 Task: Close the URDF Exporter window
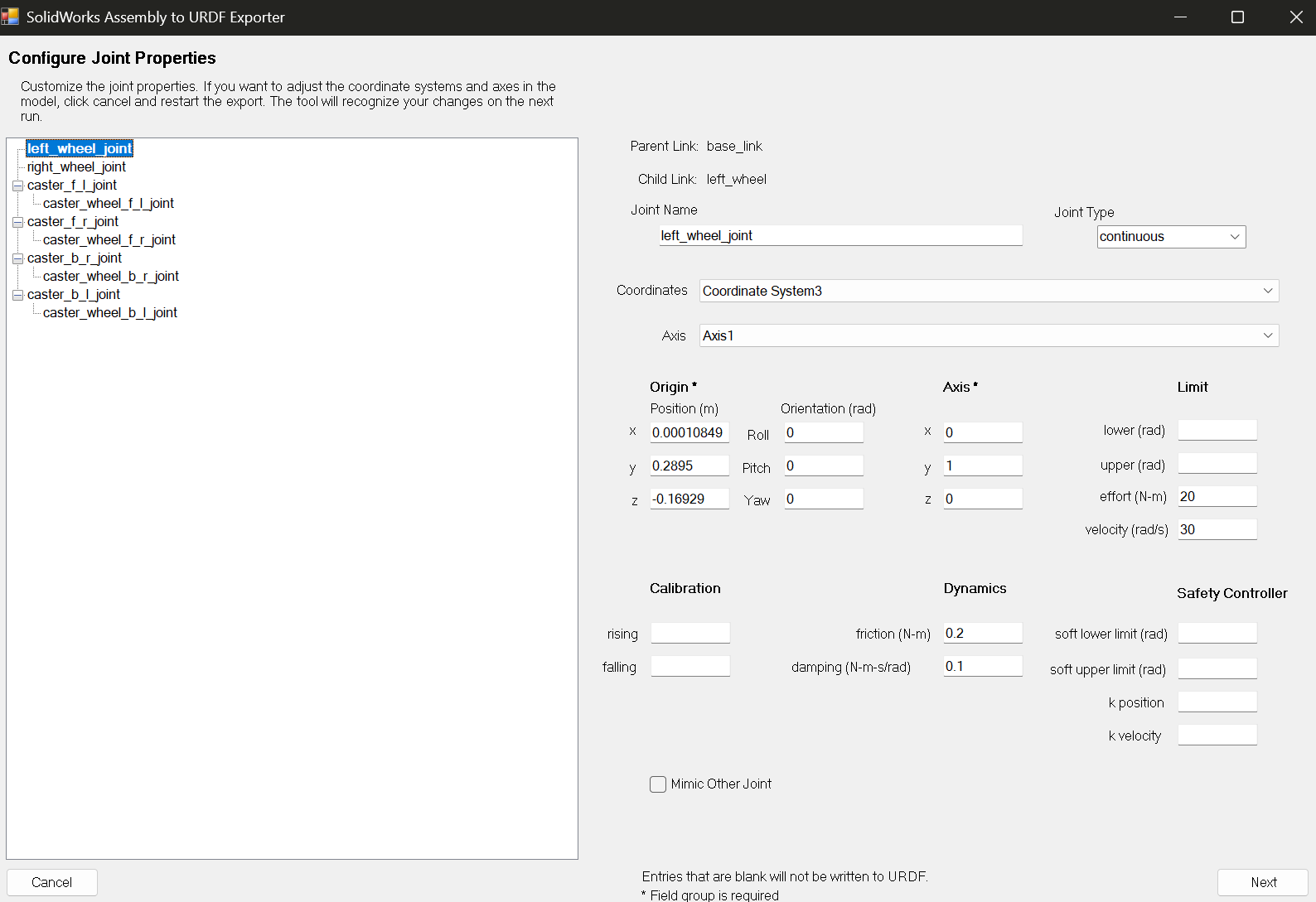[x=1296, y=17]
